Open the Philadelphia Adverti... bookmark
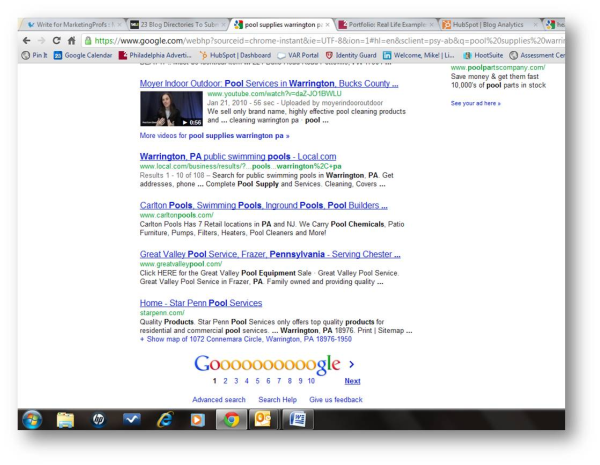Image resolution: width=600 pixels, height=465 pixels. coord(155,55)
